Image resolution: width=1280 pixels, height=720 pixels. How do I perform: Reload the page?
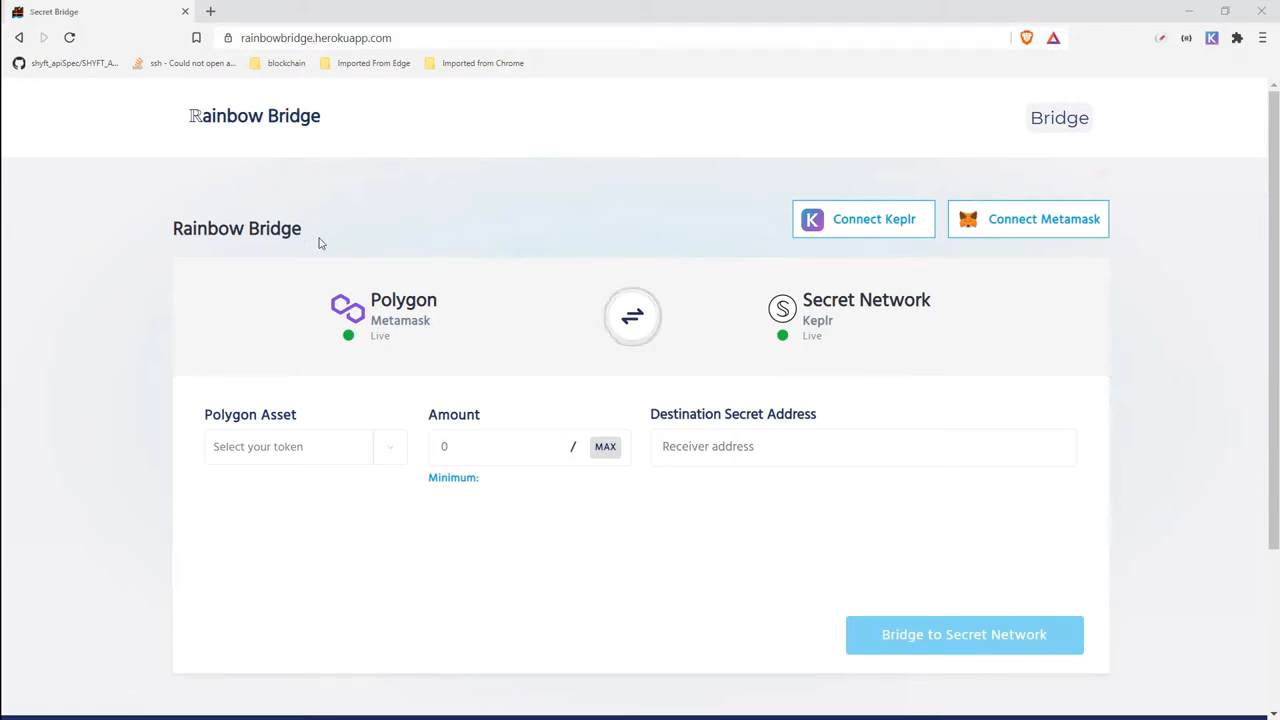point(69,38)
